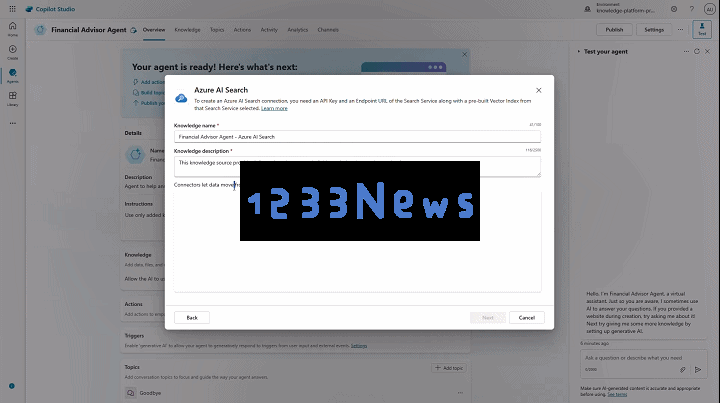Click the Financial Advisor Agent icon
The width and height of the screenshot is (720, 403).
40,30
